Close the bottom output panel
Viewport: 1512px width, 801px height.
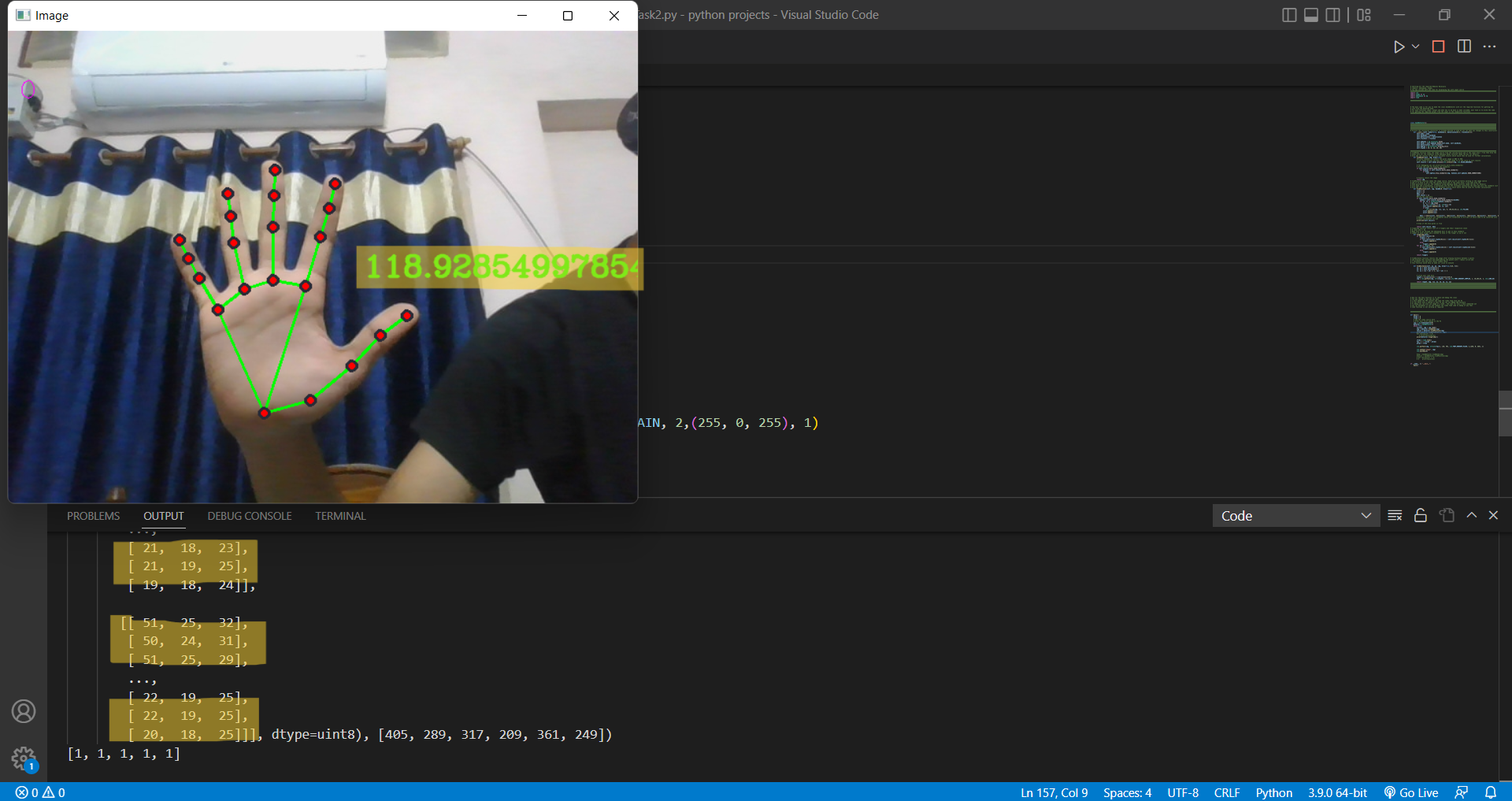click(x=1493, y=515)
